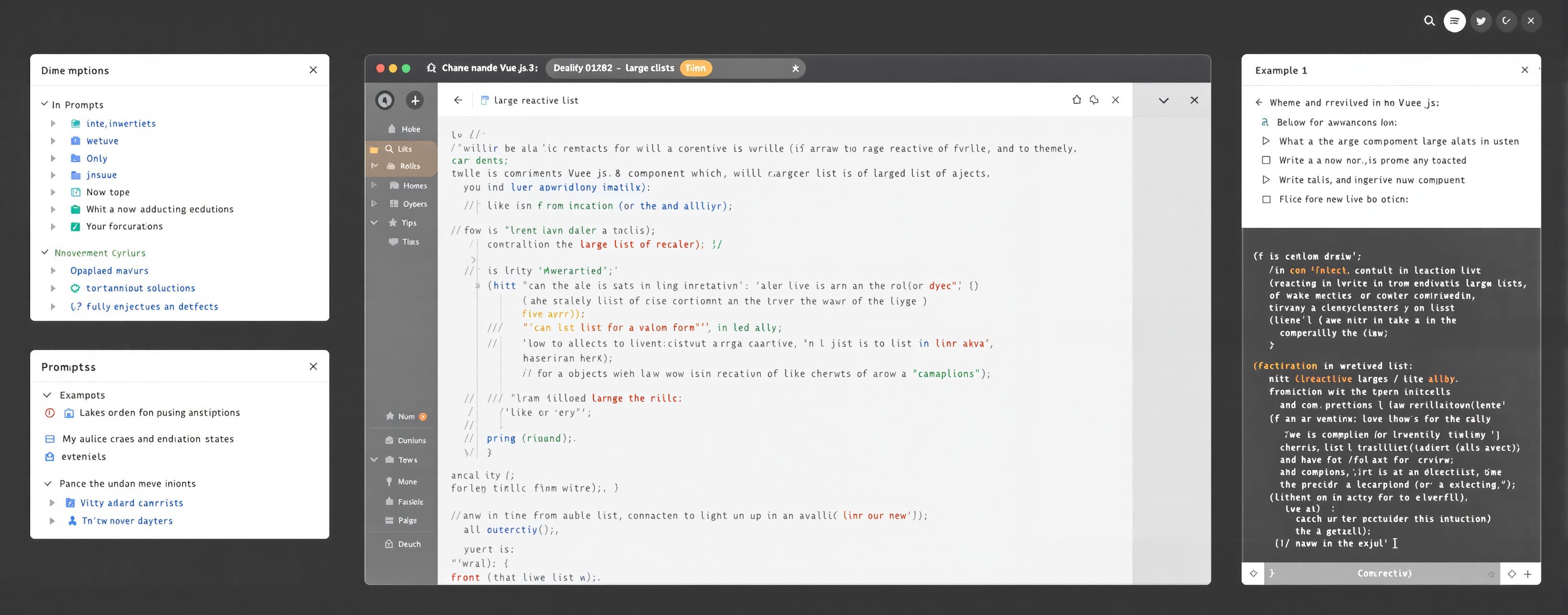Click the chevron-down in editor right header

point(1163,100)
